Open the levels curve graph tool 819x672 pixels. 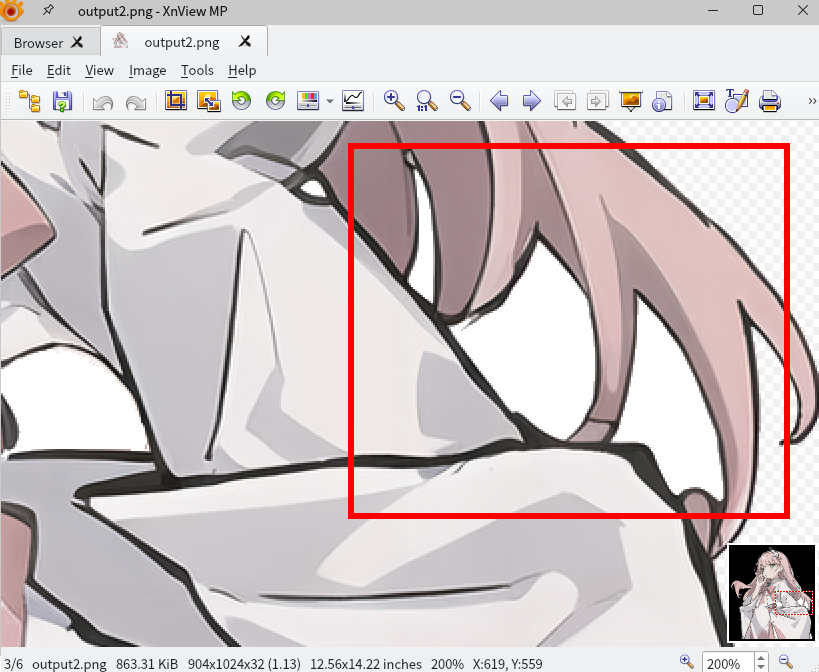pos(353,100)
